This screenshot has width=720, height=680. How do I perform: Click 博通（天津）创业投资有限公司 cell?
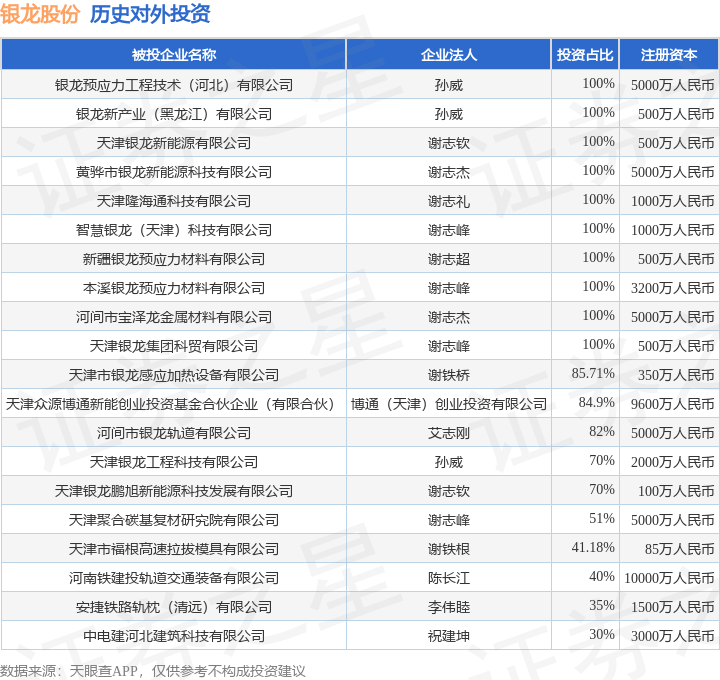[449, 404]
